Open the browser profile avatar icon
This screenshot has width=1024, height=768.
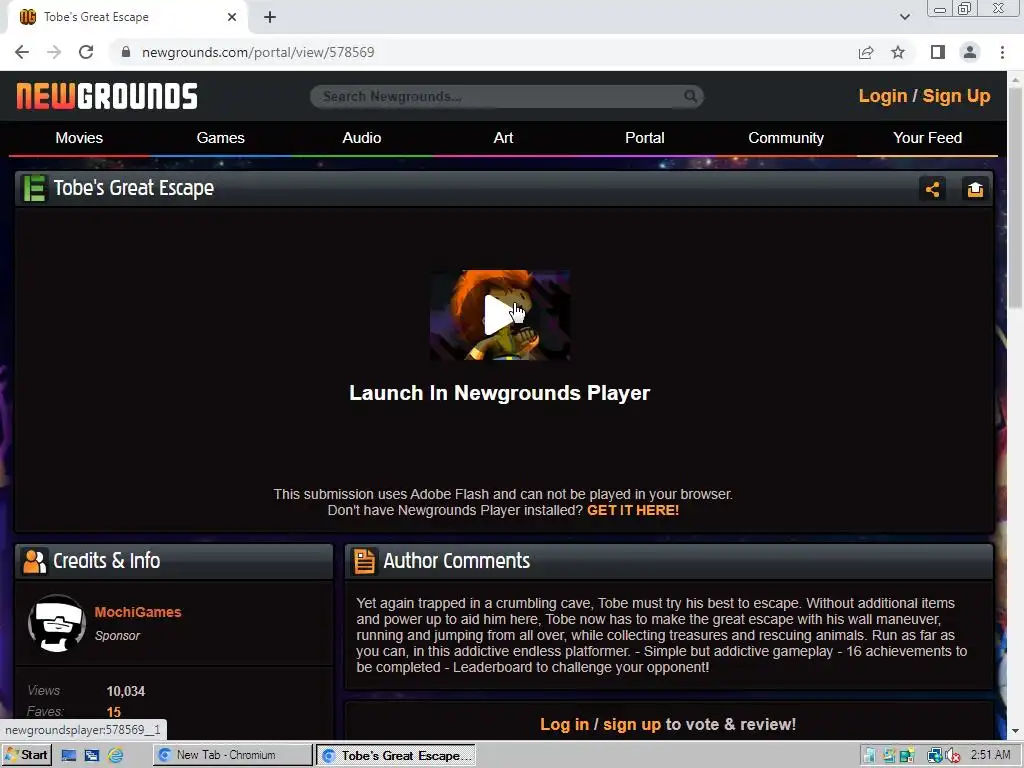[x=970, y=52]
